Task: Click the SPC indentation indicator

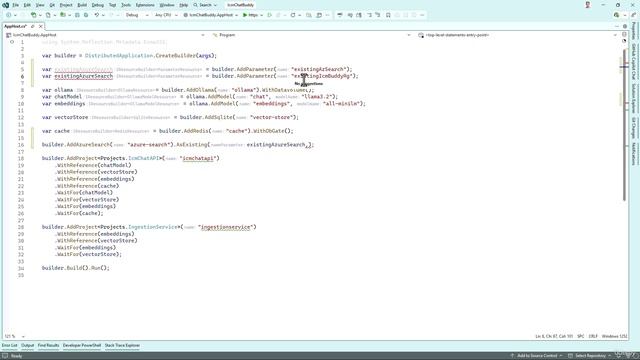Action: [x=580, y=336]
